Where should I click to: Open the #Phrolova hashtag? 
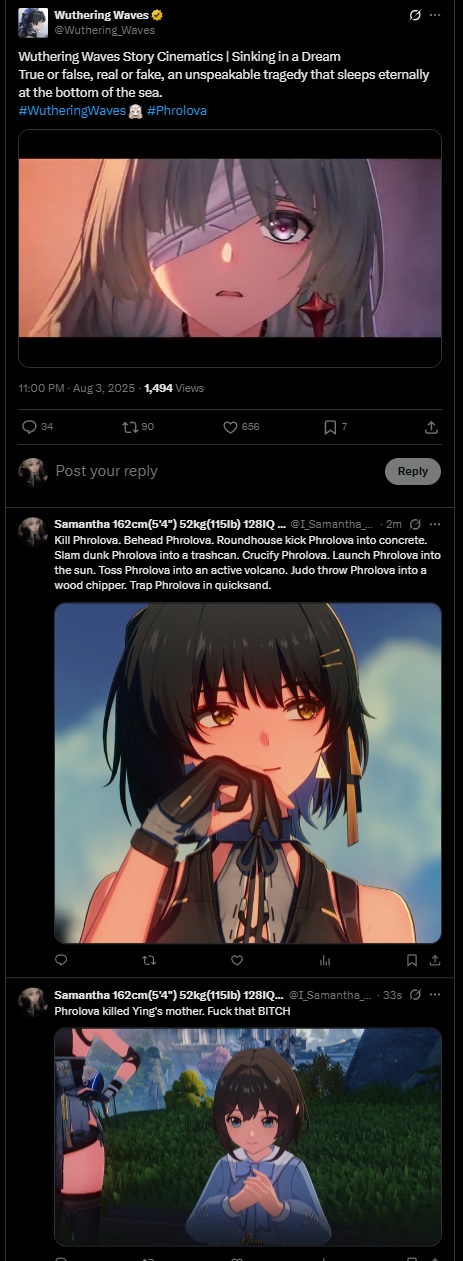pos(177,110)
